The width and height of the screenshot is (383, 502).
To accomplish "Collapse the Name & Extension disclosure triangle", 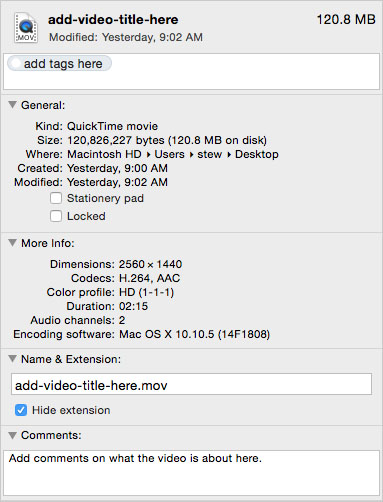I will point(13,359).
